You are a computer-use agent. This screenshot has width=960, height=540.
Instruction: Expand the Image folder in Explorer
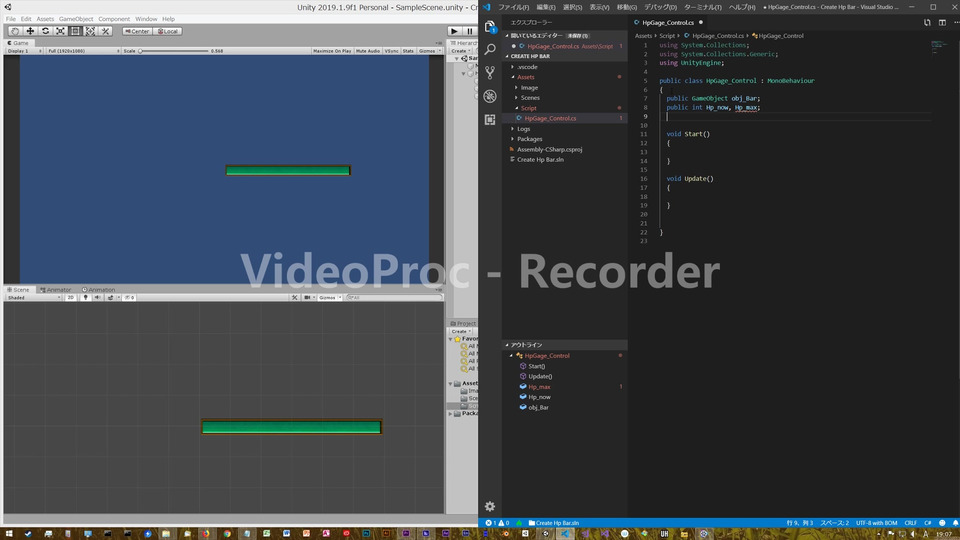click(529, 88)
